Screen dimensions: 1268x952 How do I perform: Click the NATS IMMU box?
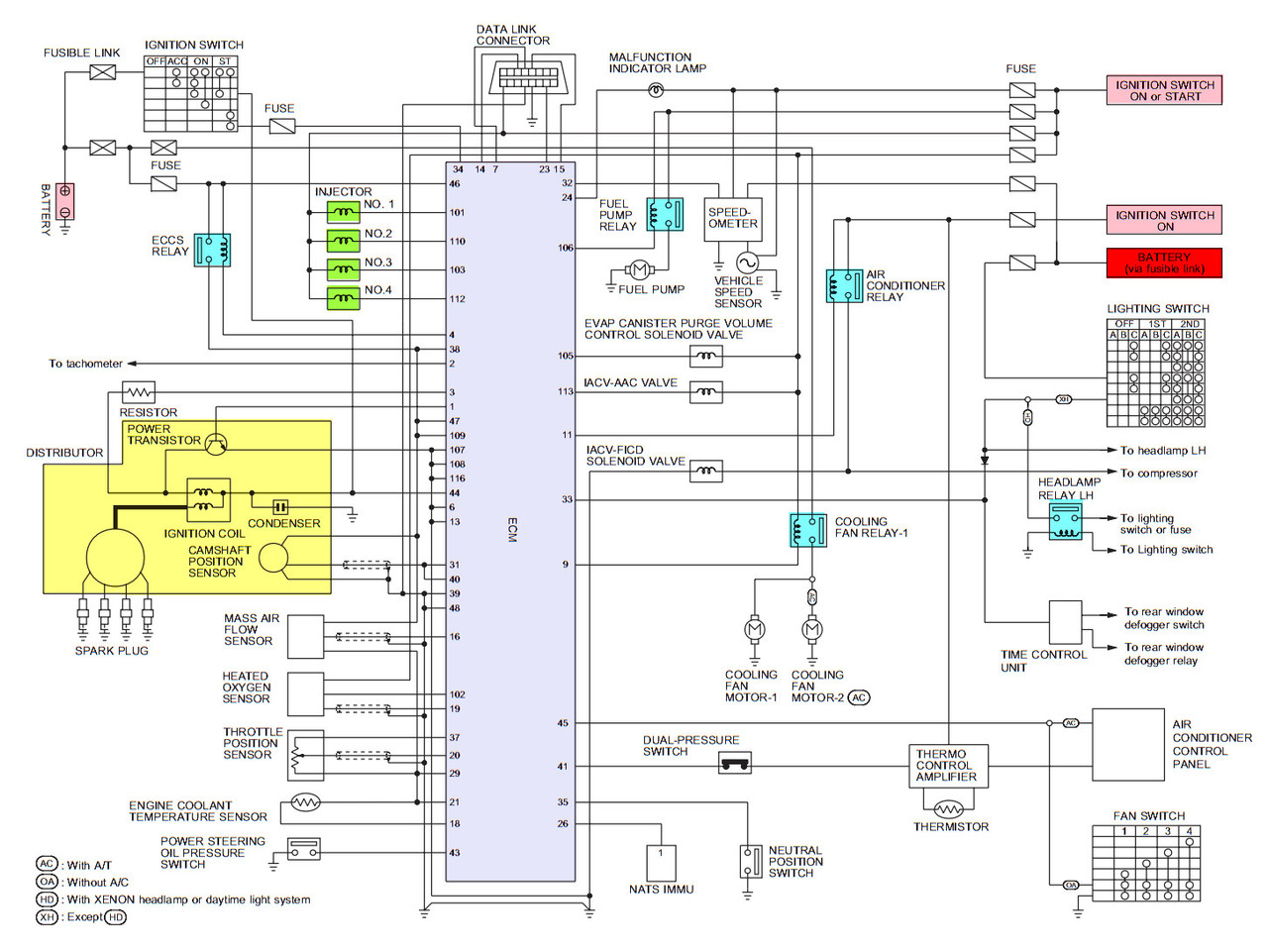[661, 862]
